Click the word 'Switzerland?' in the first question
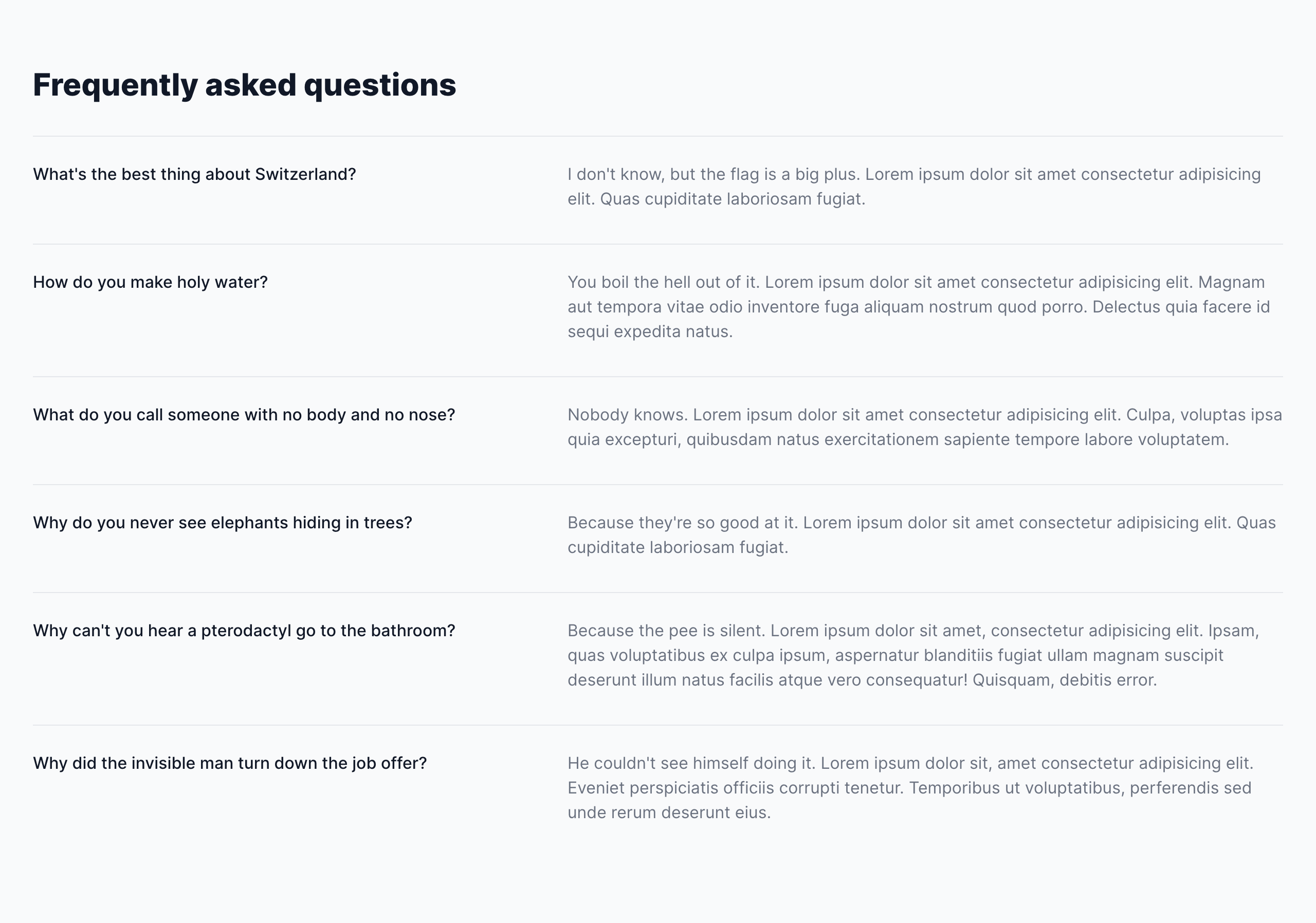 [305, 174]
